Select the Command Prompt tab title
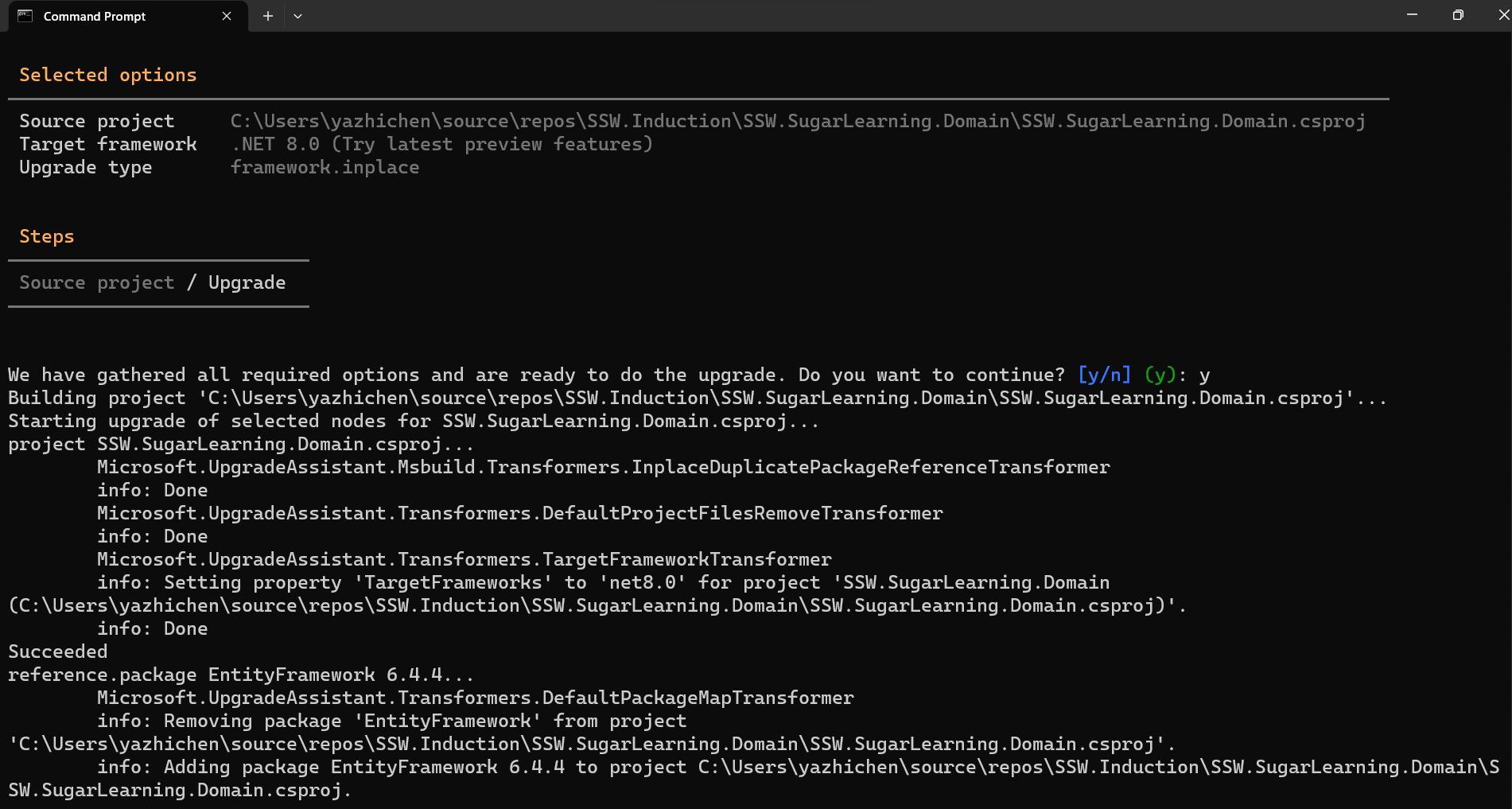The width and height of the screenshot is (1512, 809). (x=95, y=17)
